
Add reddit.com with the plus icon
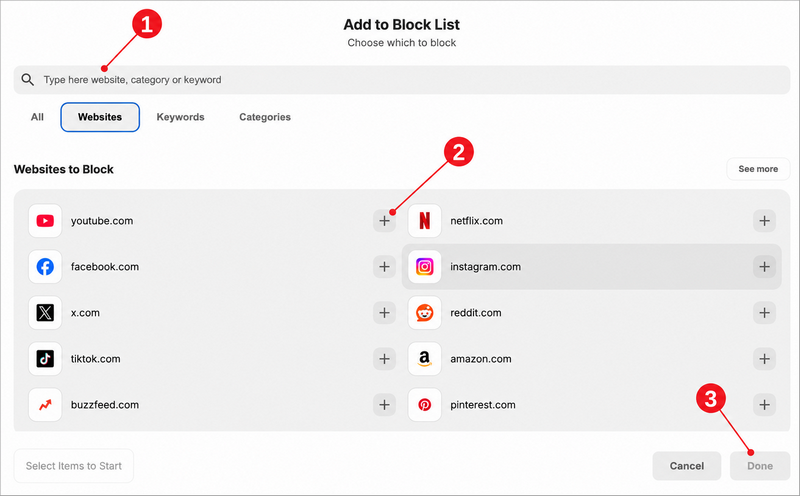coord(764,313)
